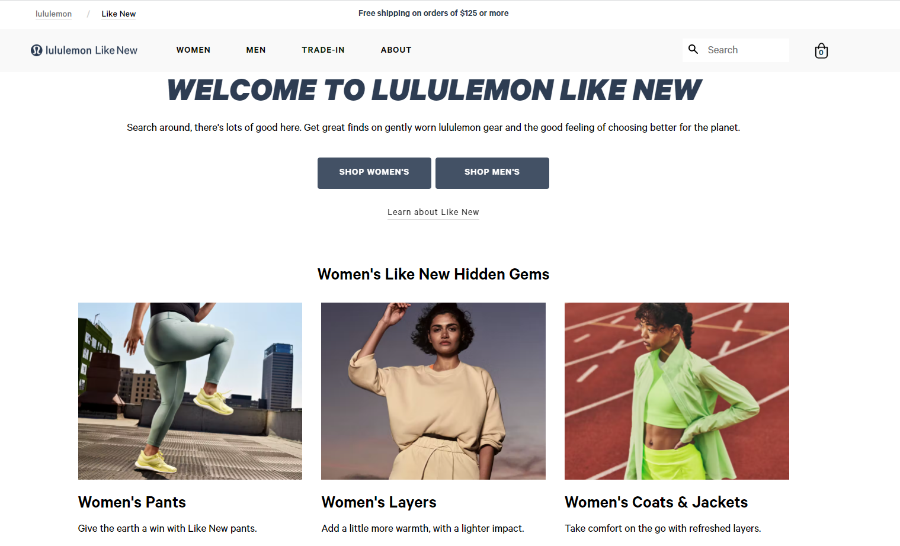This screenshot has height=546, width=900.
Task: Click the search magnifier icon
Action: (693, 49)
